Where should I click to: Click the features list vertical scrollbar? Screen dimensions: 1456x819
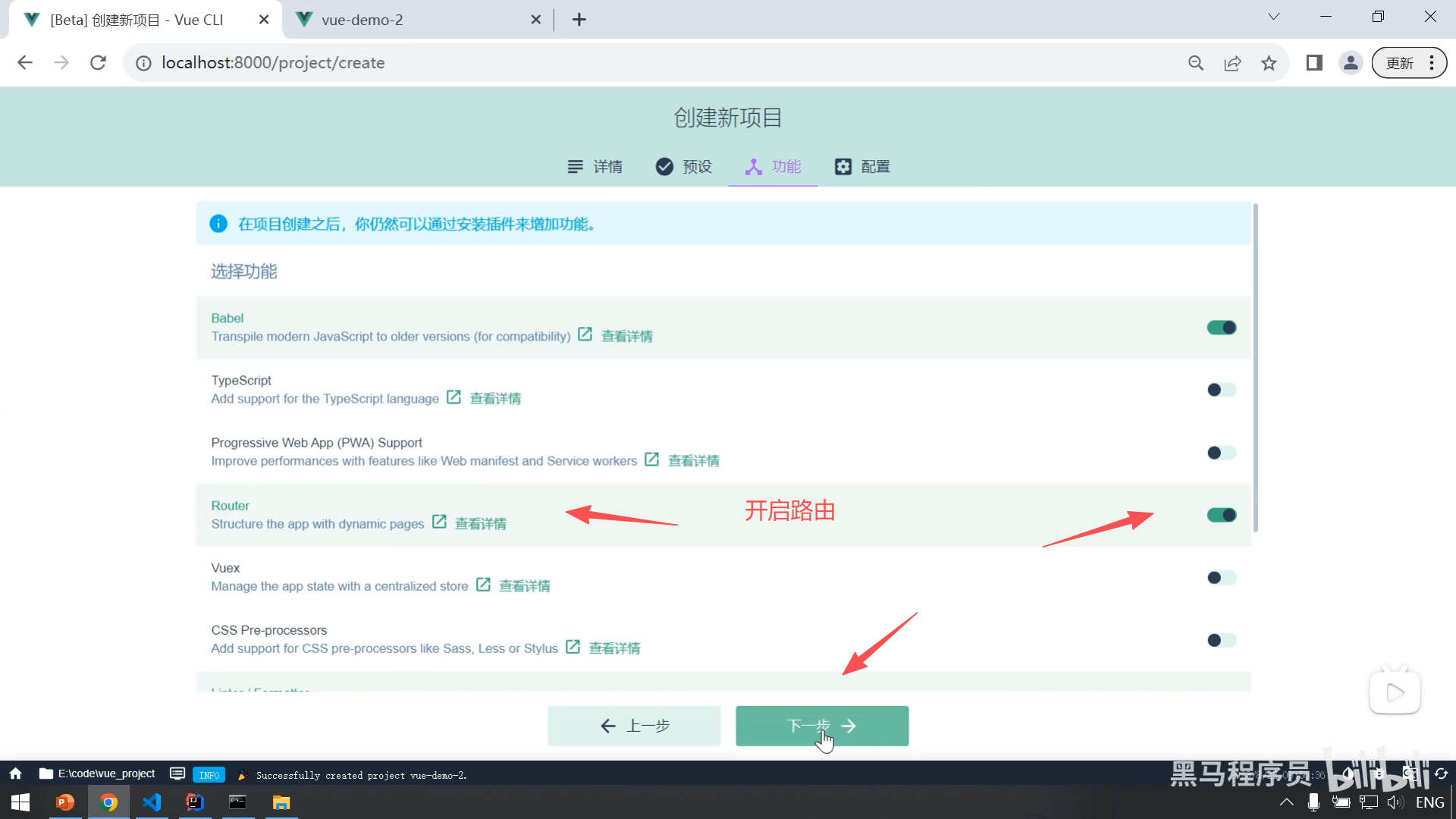pos(1256,368)
